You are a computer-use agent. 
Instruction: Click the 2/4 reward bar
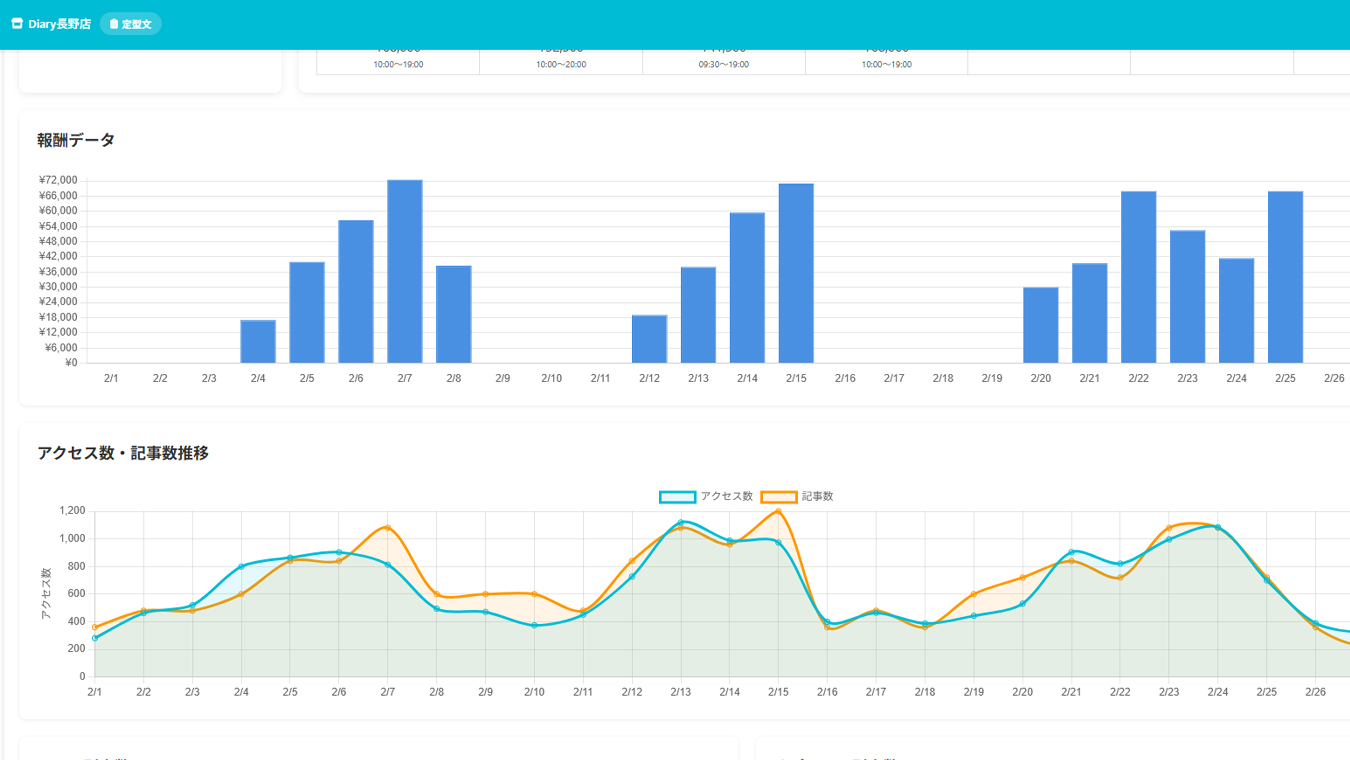(x=258, y=342)
